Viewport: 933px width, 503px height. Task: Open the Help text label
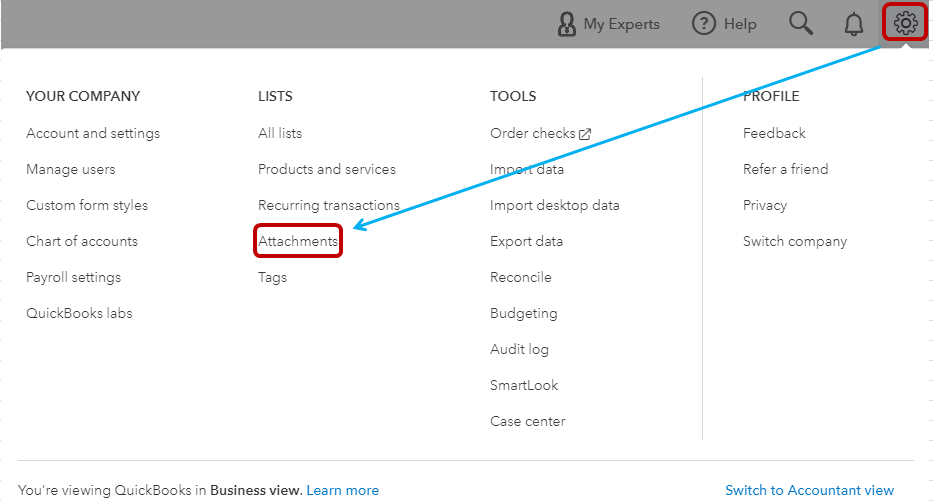coord(740,24)
